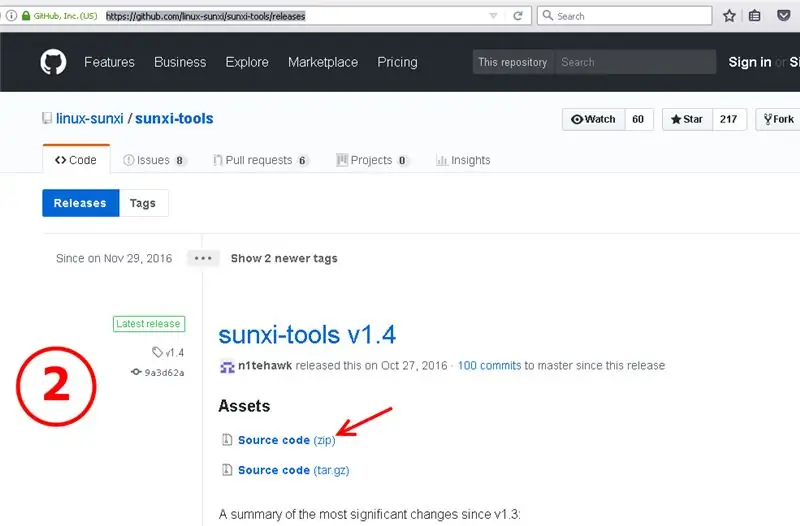800x526 pixels.
Task: Click the Watch button
Action: tap(593, 119)
